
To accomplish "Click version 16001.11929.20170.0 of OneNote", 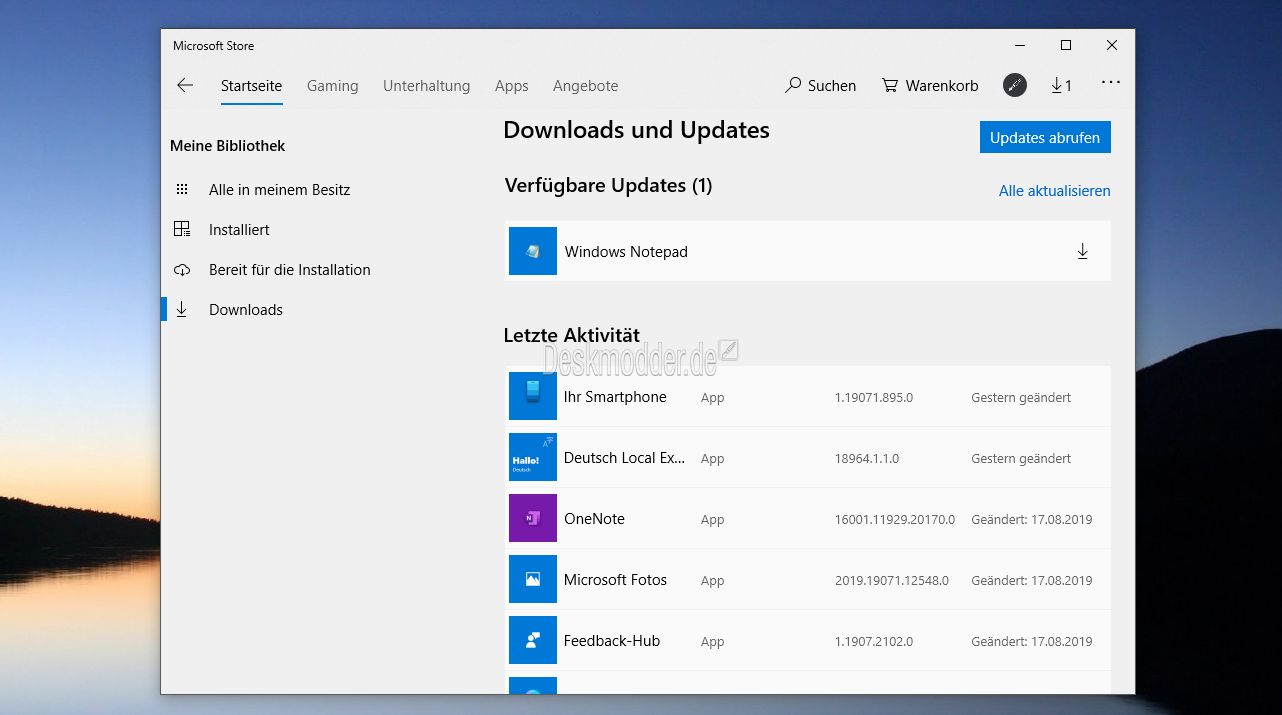I will tap(894, 520).
